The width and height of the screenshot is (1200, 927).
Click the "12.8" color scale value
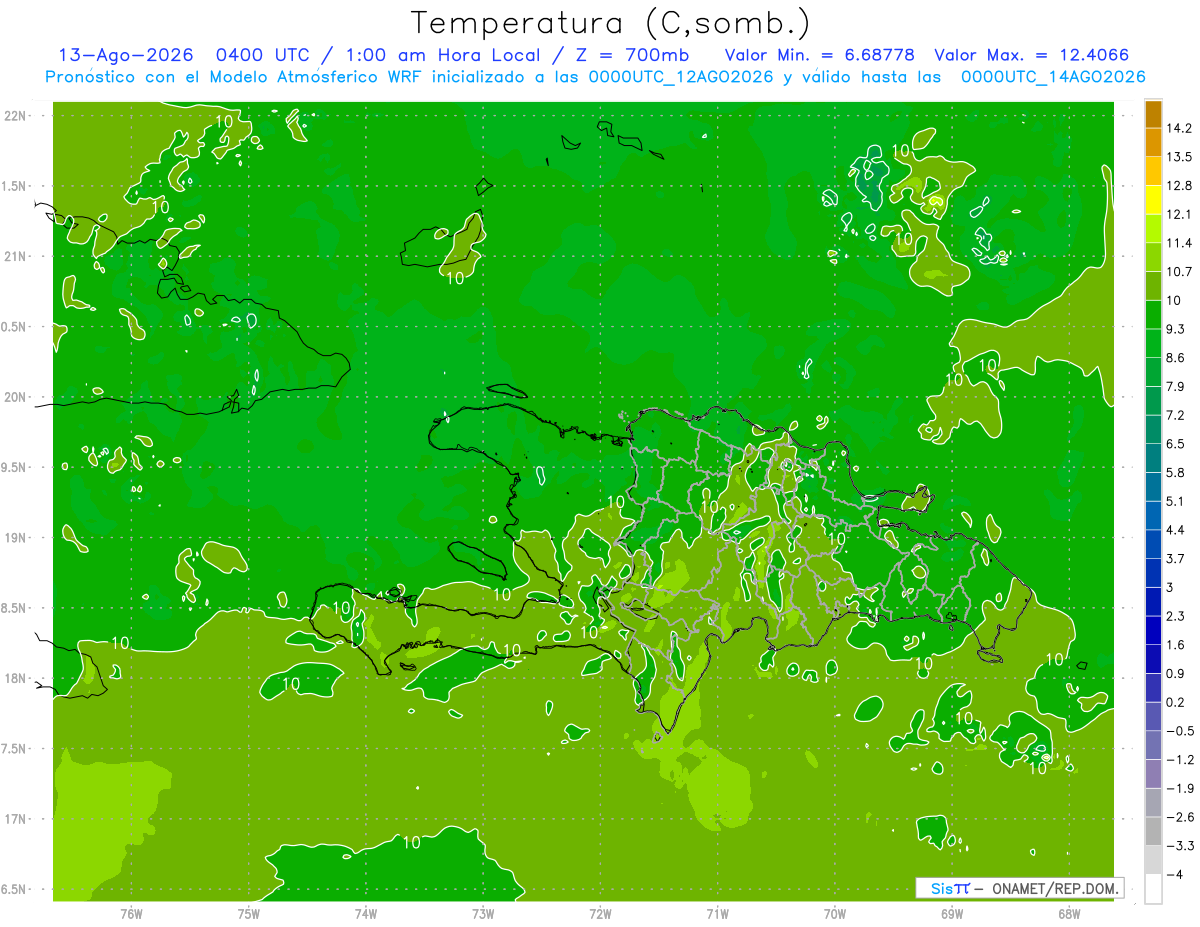click(x=1178, y=186)
